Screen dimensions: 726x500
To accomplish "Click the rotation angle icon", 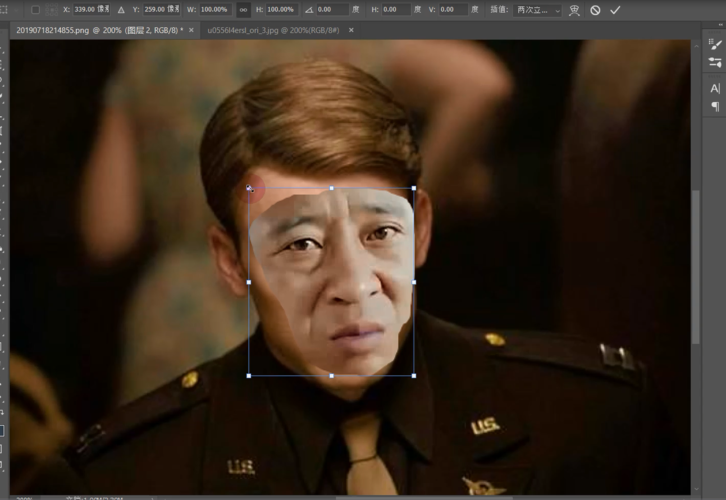I will coord(308,10).
